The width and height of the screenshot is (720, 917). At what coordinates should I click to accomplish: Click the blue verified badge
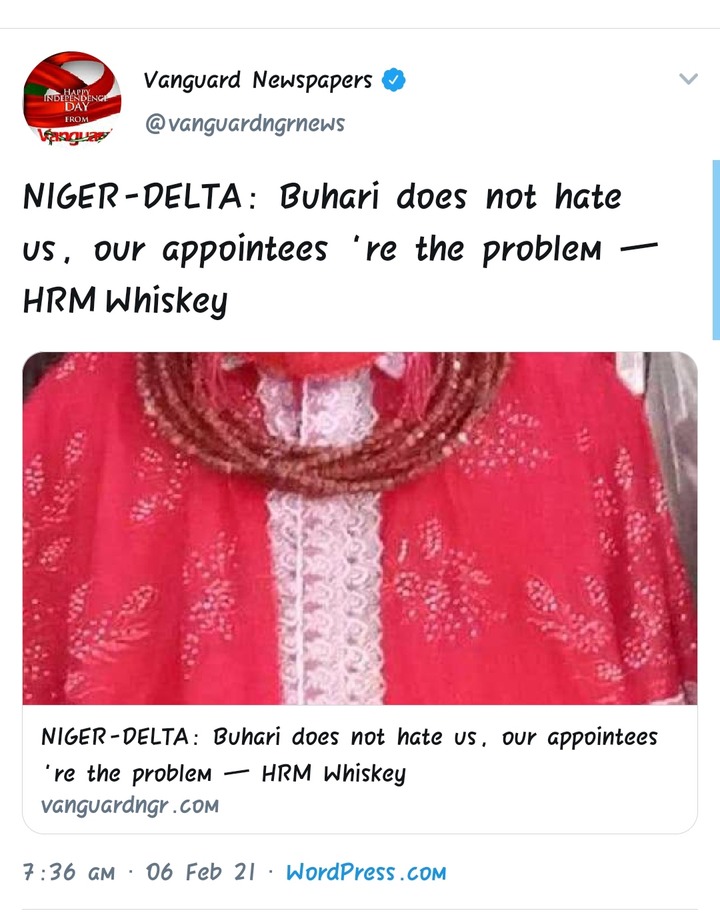tap(394, 80)
